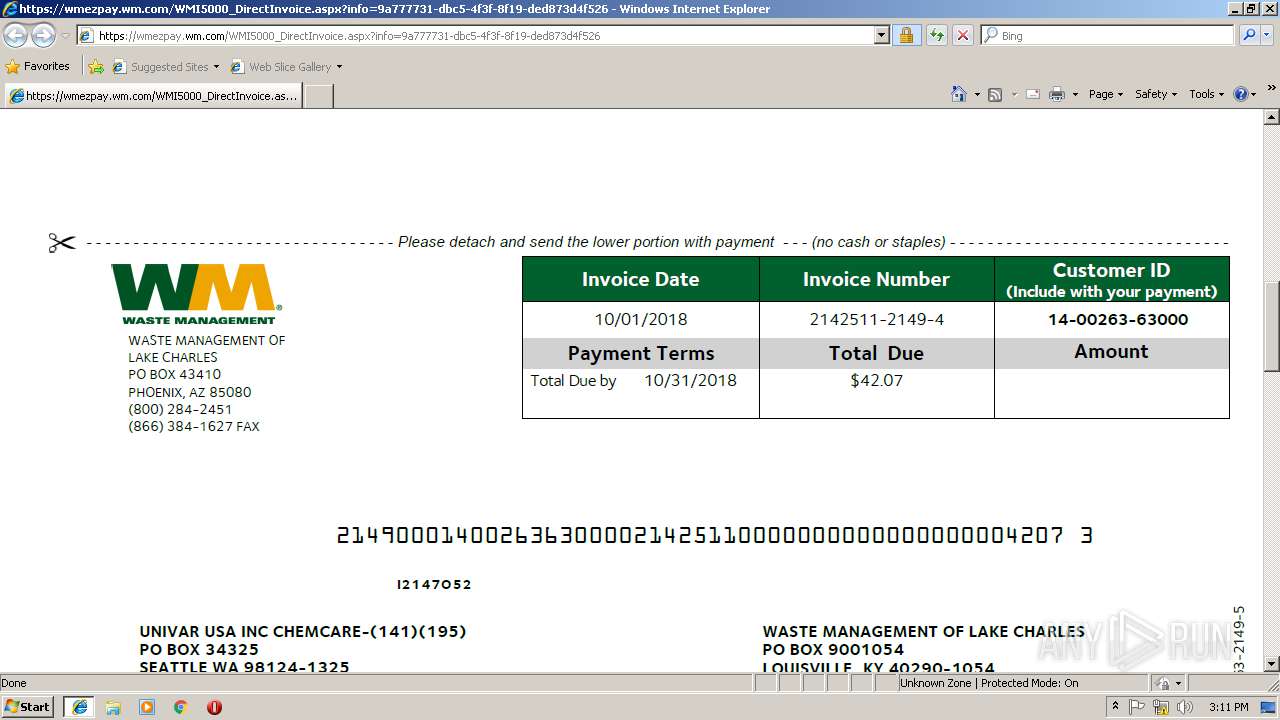This screenshot has height=720, width=1280.
Task: Click the Invoice Date header cell
Action: pos(641,279)
